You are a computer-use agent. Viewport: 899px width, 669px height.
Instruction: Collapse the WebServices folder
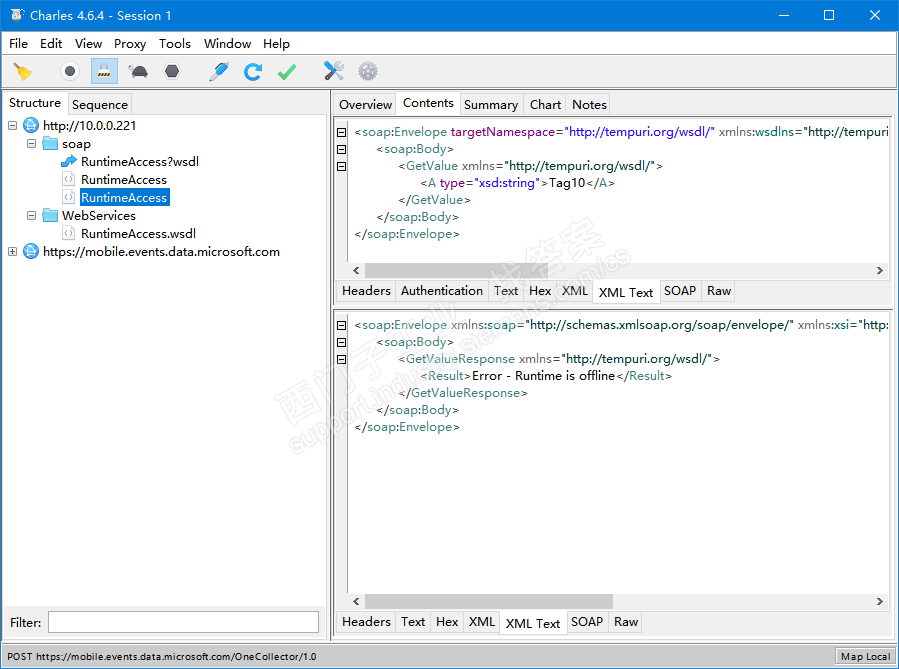32,216
